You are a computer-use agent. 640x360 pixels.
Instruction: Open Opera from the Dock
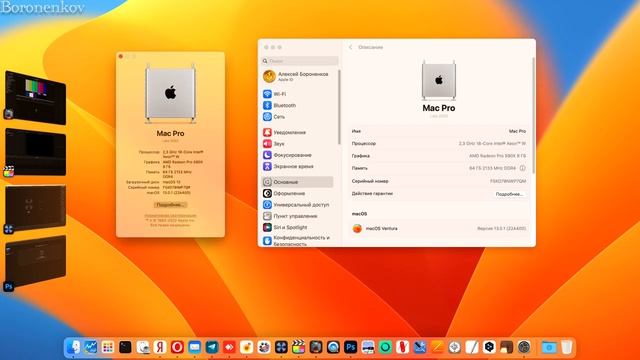tap(177, 347)
